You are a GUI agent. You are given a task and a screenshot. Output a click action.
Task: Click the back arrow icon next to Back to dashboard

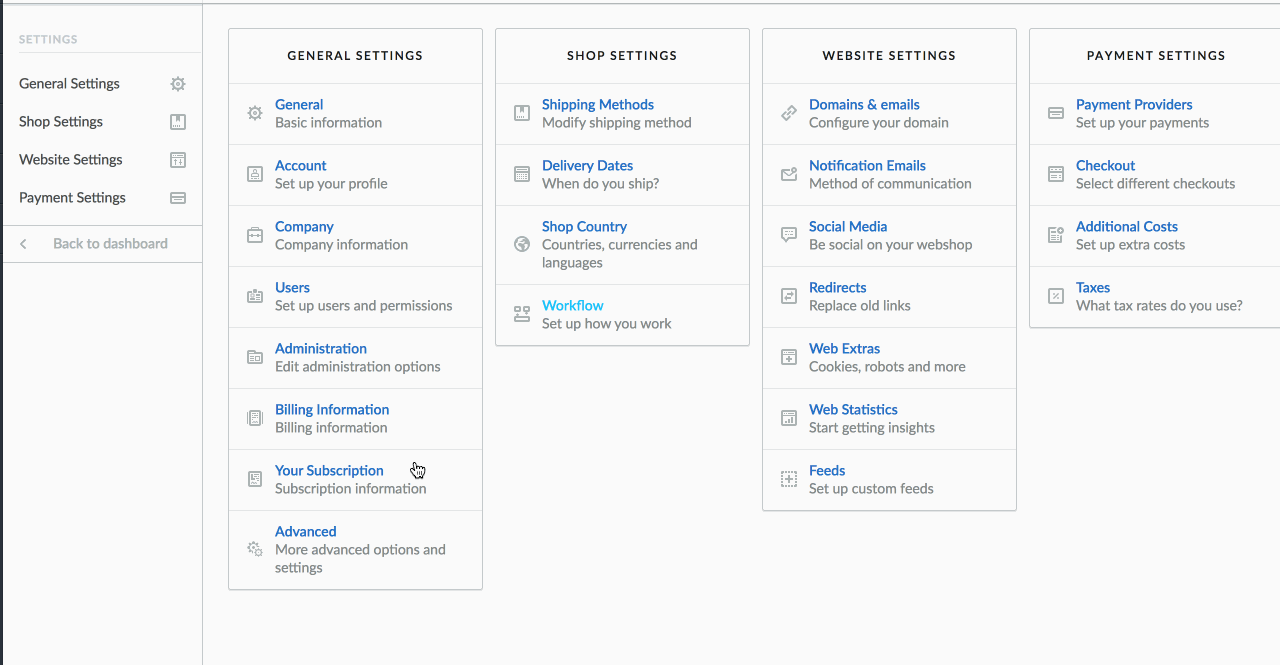coord(24,244)
